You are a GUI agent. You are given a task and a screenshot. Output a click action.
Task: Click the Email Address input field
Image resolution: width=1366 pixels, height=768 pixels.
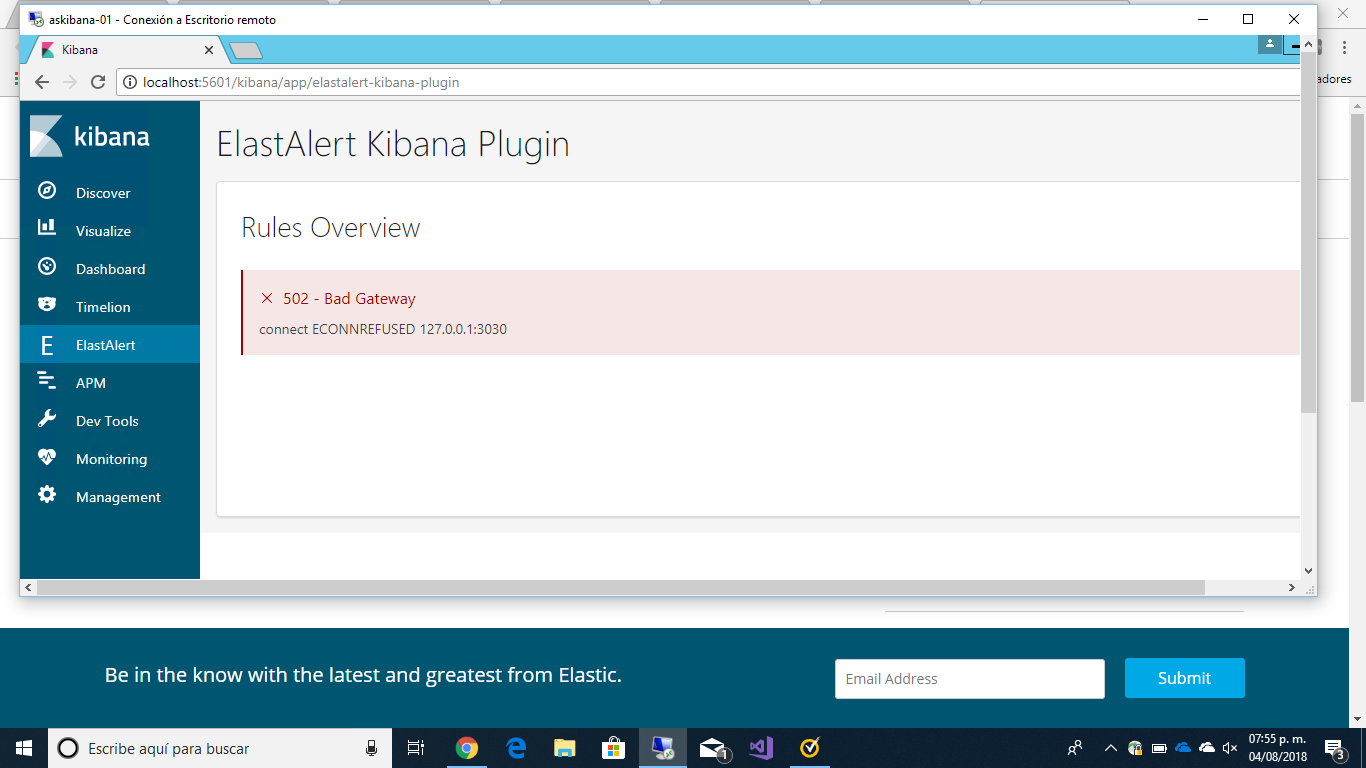click(969, 678)
